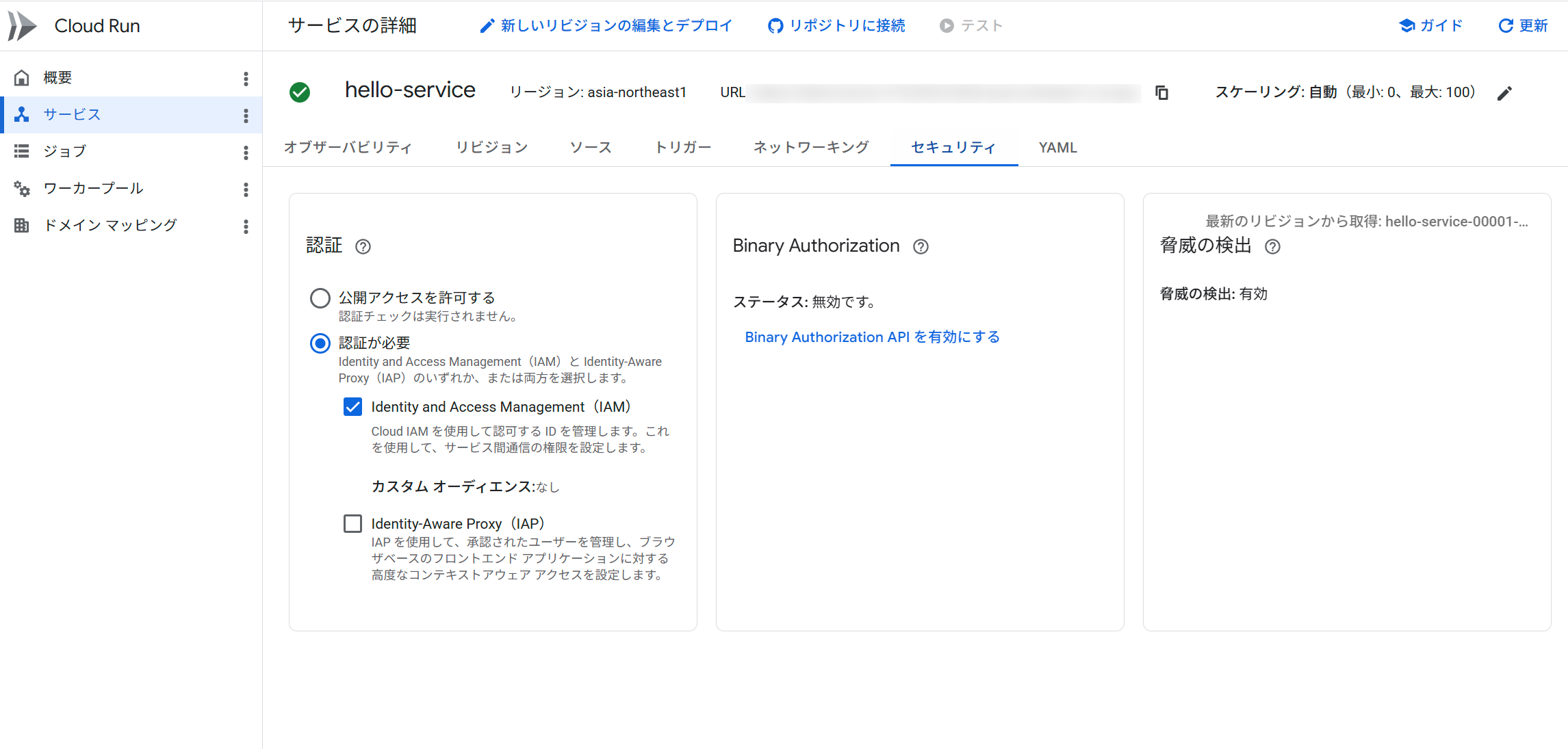Click the サービス sidebar icon
This screenshot has height=749, width=1568.
22,115
